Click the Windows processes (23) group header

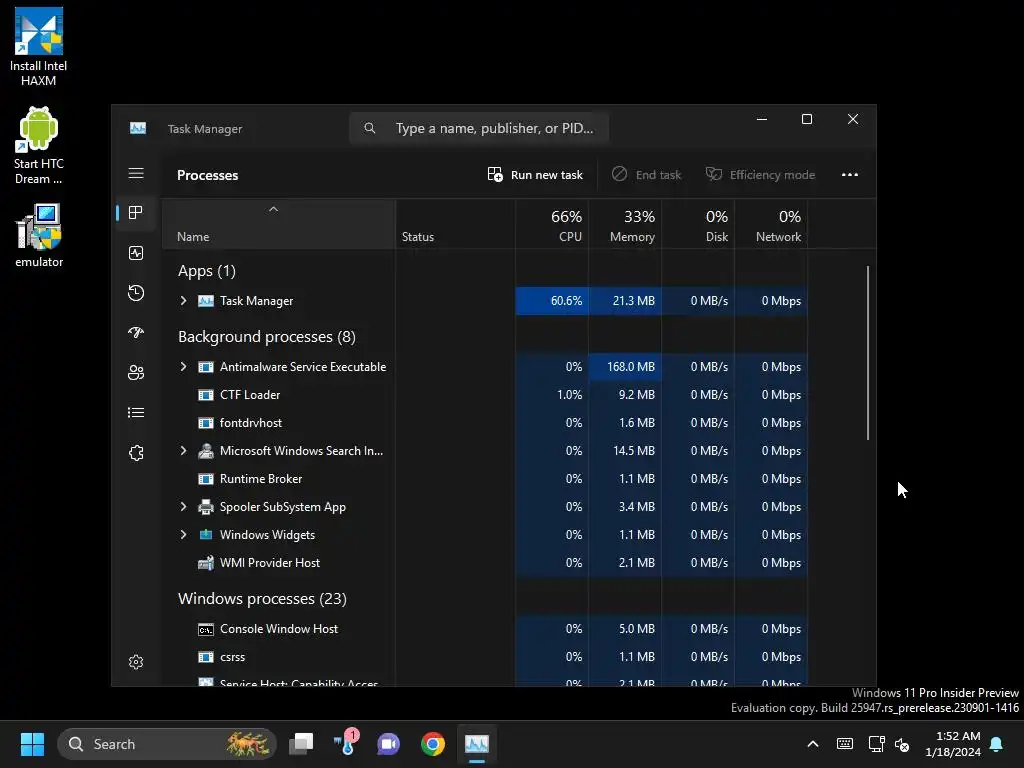262,598
